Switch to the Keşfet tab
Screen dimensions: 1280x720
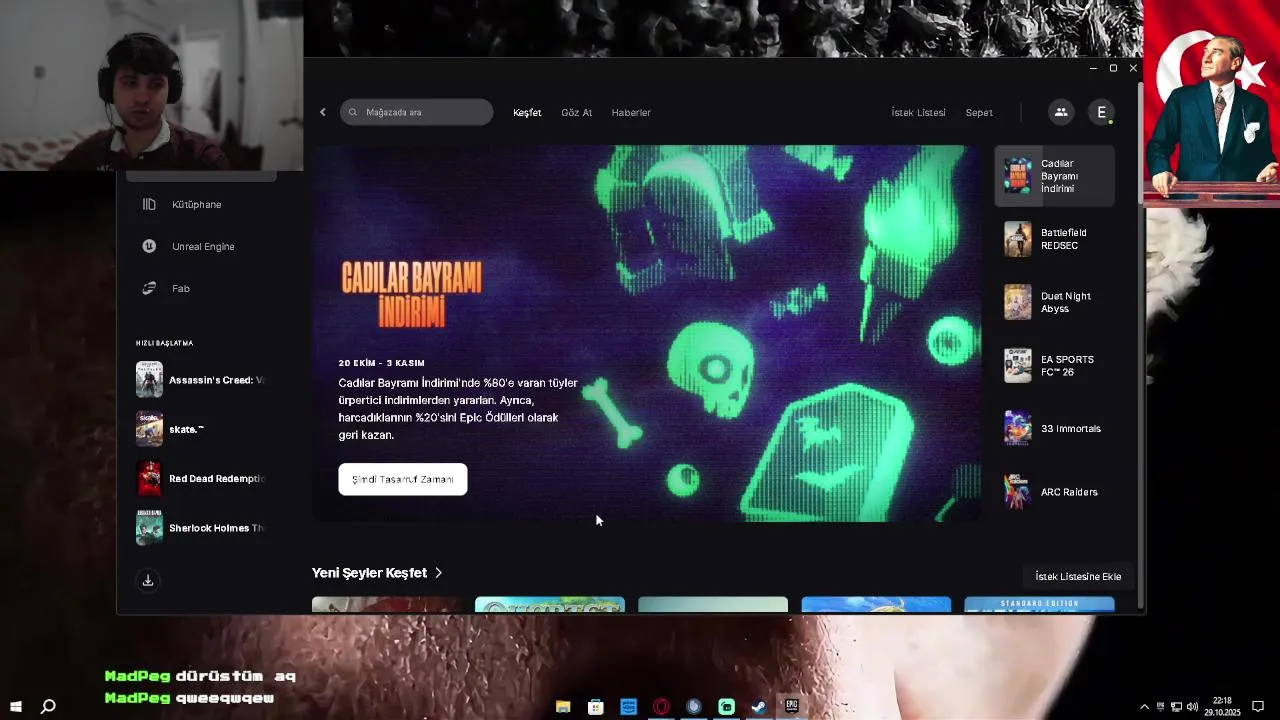[x=527, y=113]
